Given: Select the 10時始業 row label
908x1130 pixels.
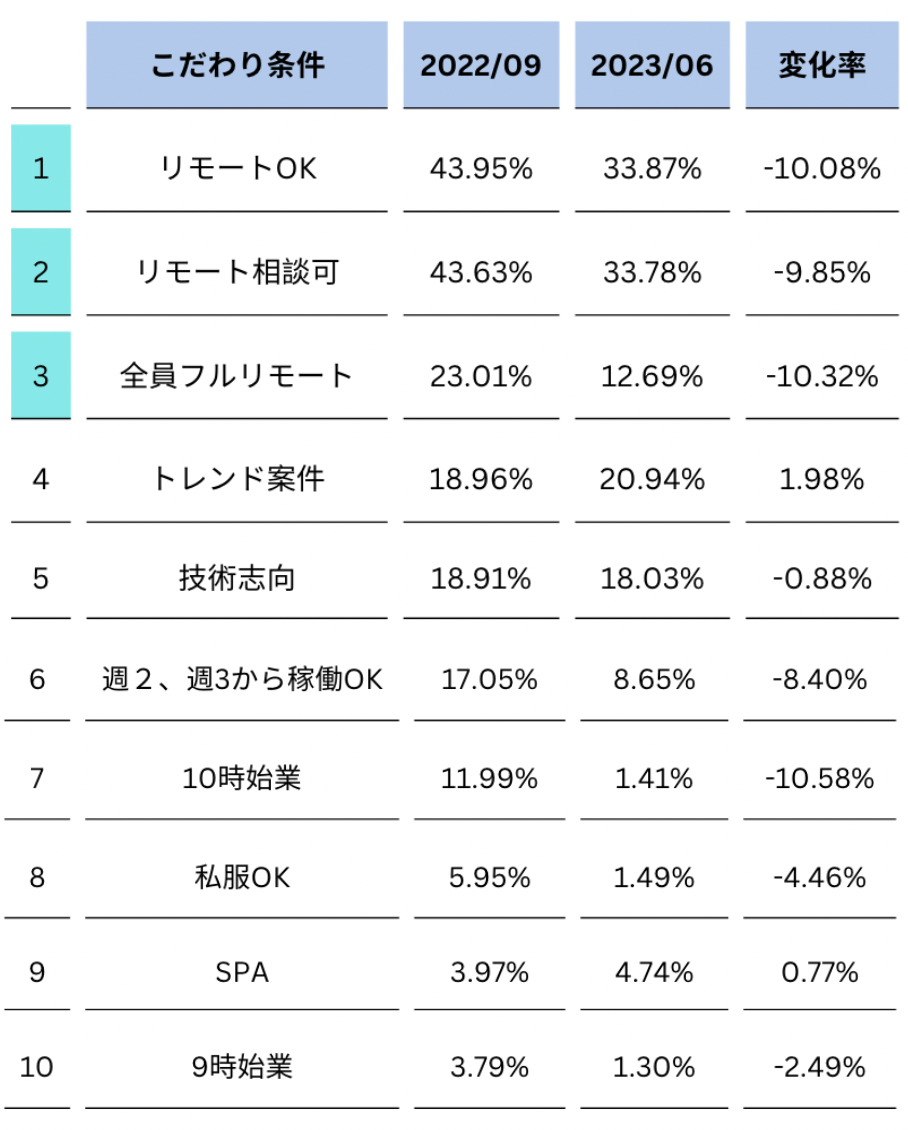Looking at the screenshot, I should (245, 778).
